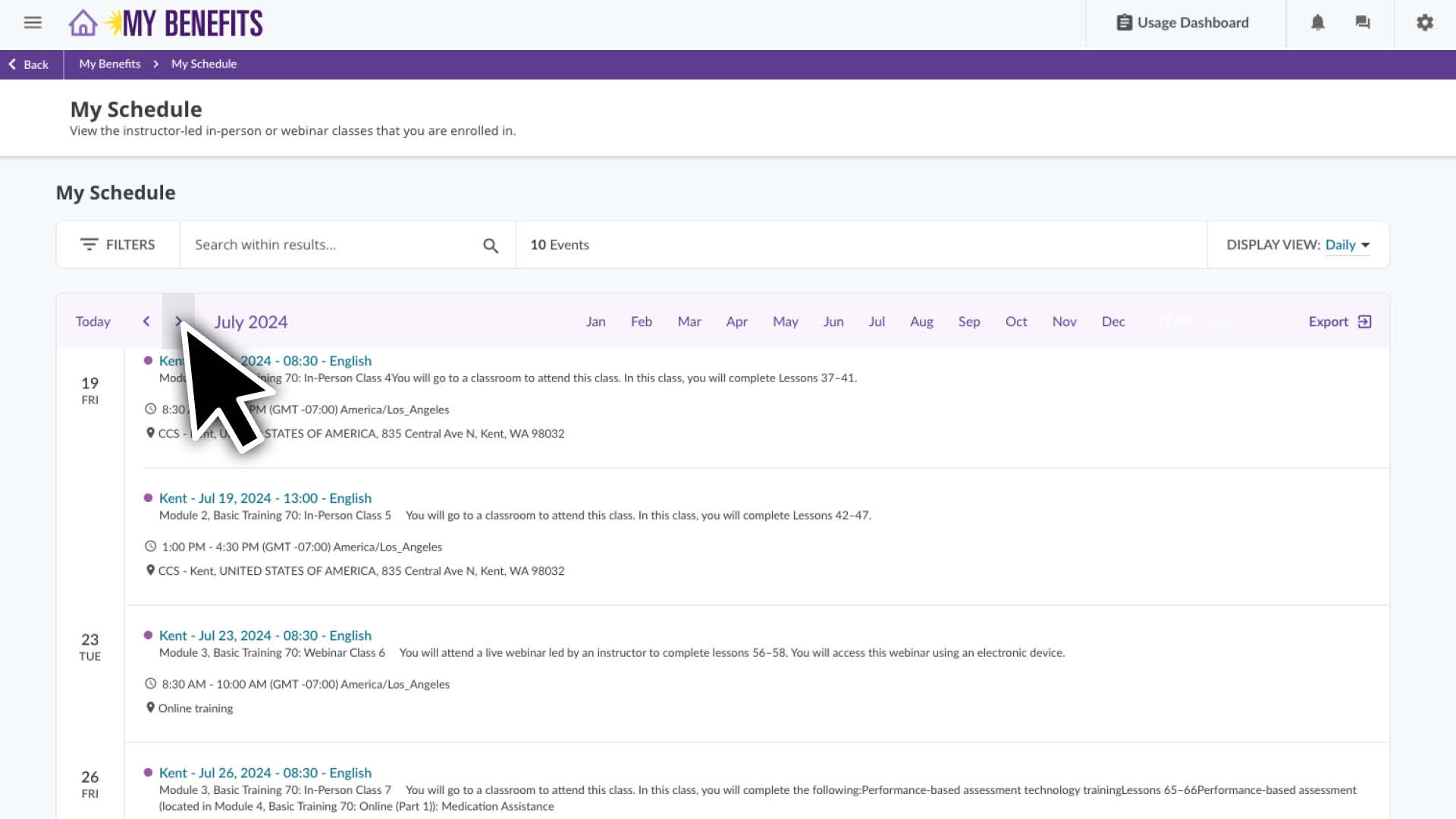
Task: Open the Usage Dashboard
Action: tap(1183, 23)
